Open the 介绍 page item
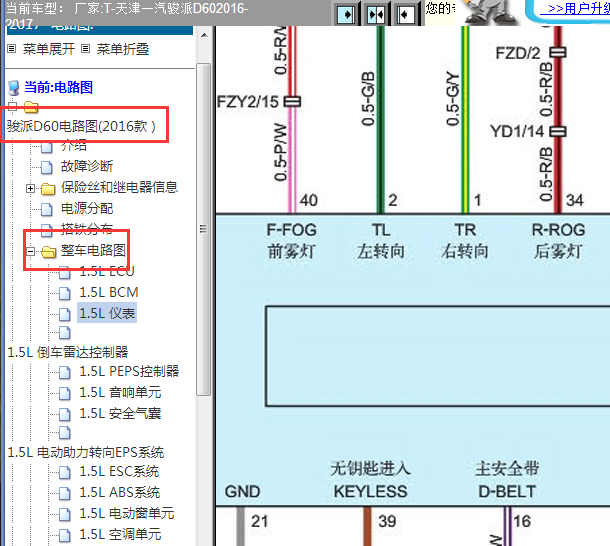 (74, 146)
